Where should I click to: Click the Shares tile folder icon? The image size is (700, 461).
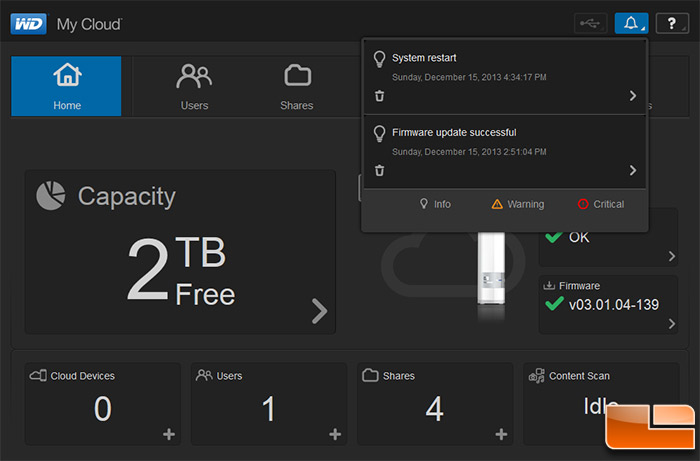(x=370, y=375)
